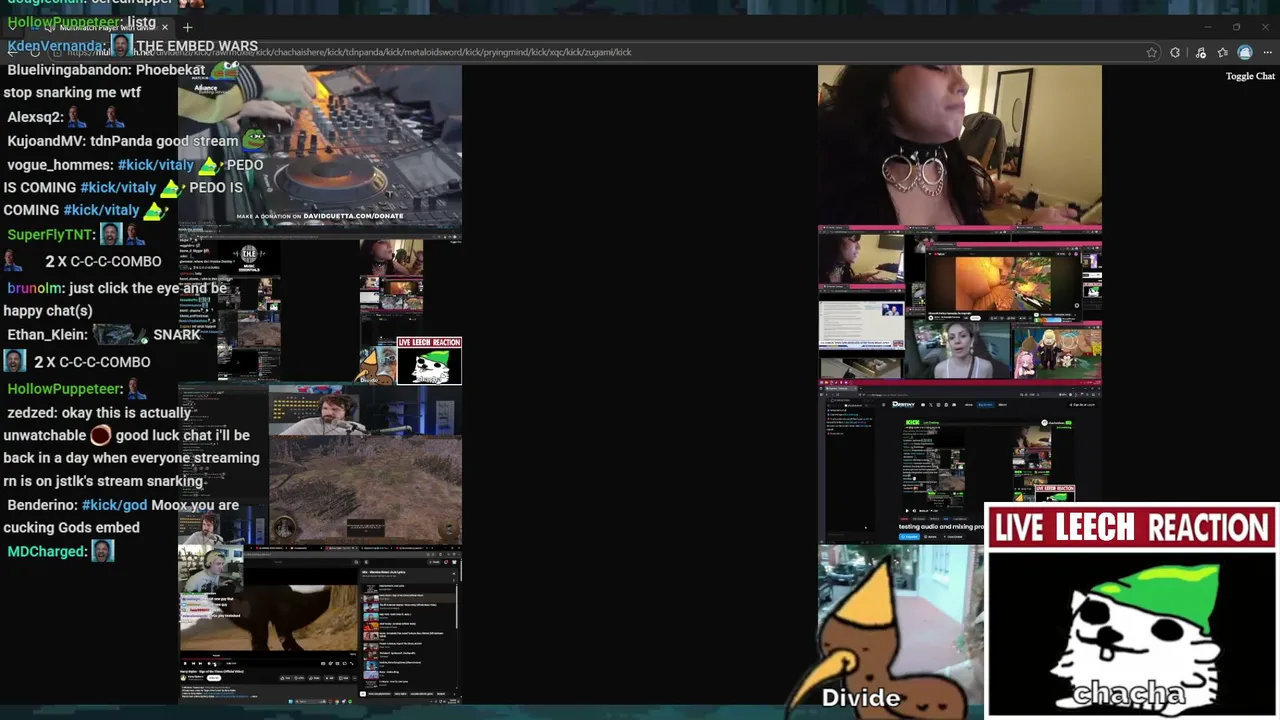Open the #kick/vitaly link beside vogue_hommes
The width and height of the screenshot is (1280, 720).
point(155,165)
